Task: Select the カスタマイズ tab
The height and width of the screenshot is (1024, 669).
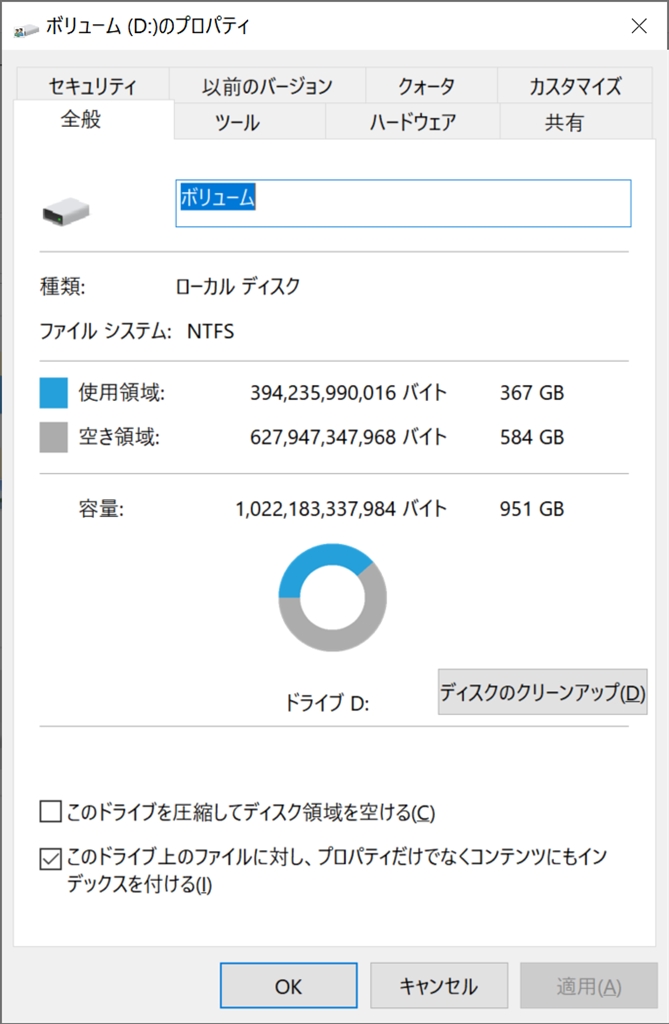Action: coord(575,86)
